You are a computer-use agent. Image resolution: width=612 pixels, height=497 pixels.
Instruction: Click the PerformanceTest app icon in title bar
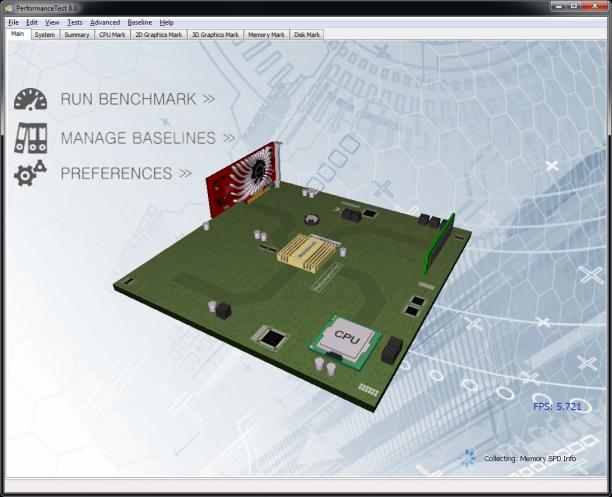[9, 8]
